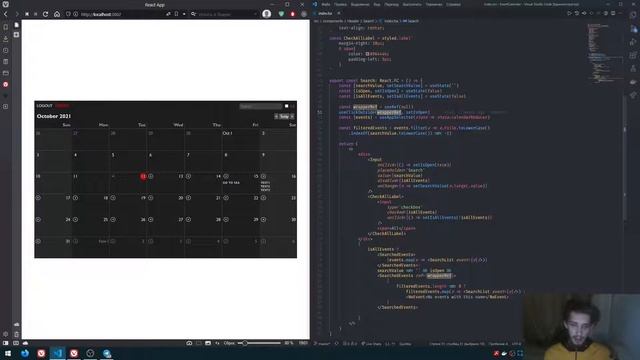
Task: Close the index.tsx editor tab
Action: coord(338,13)
